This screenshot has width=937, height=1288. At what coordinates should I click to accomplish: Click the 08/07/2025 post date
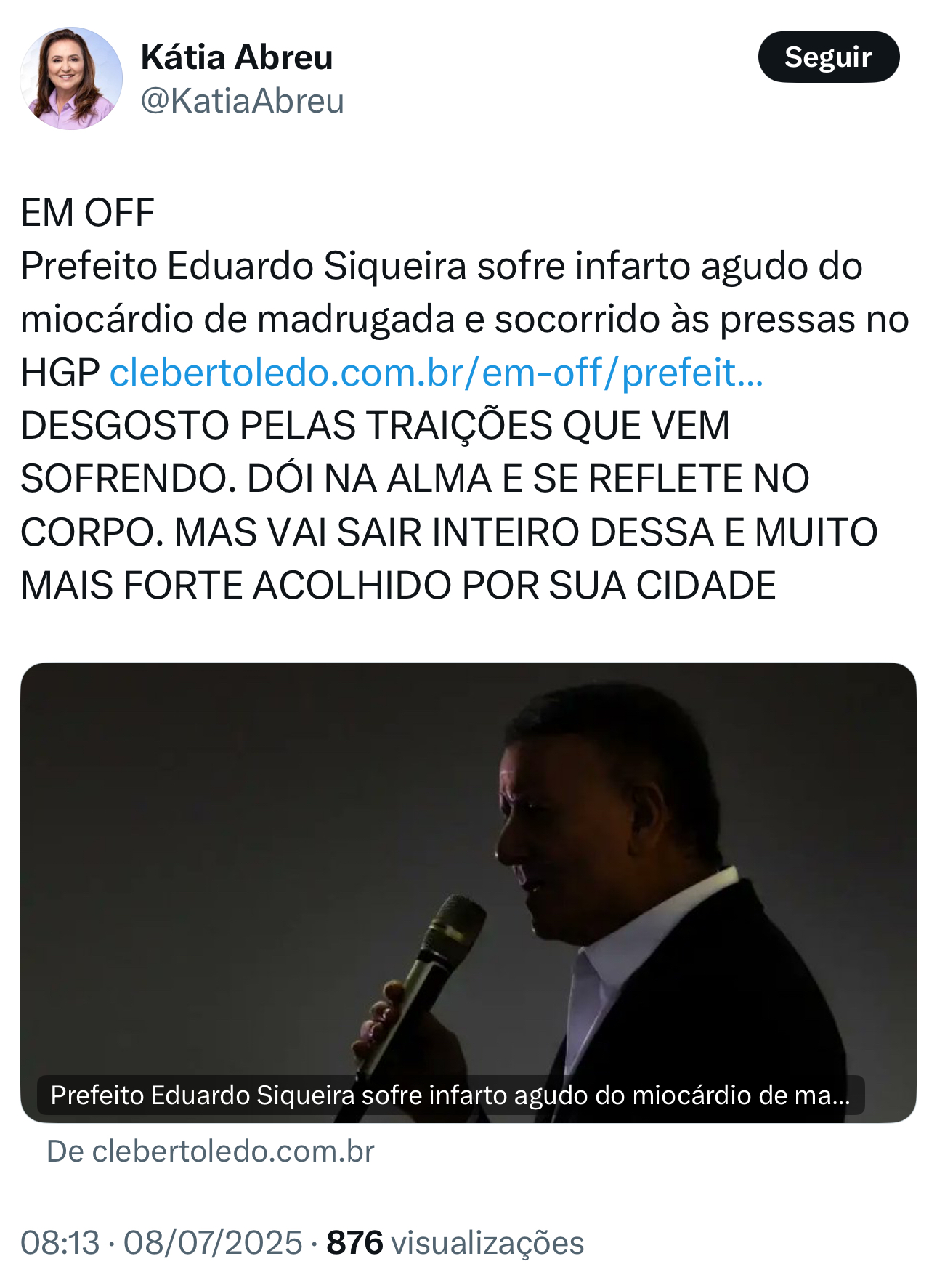pos(213,1242)
